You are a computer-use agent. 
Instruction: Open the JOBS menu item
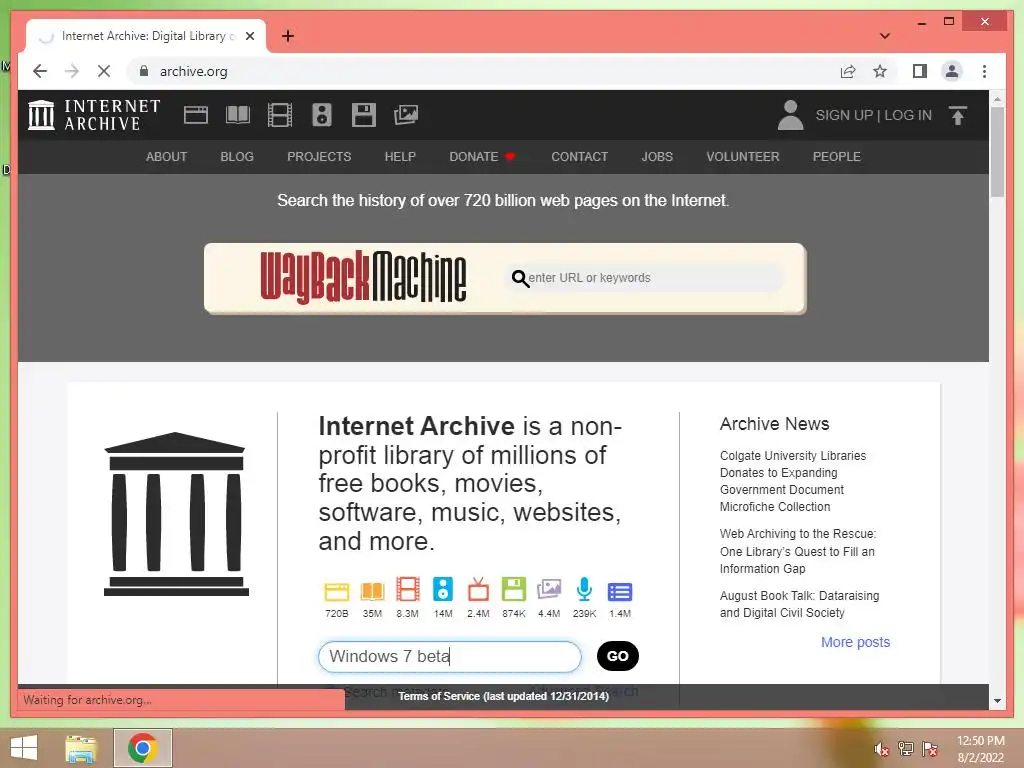pyautogui.click(x=657, y=157)
